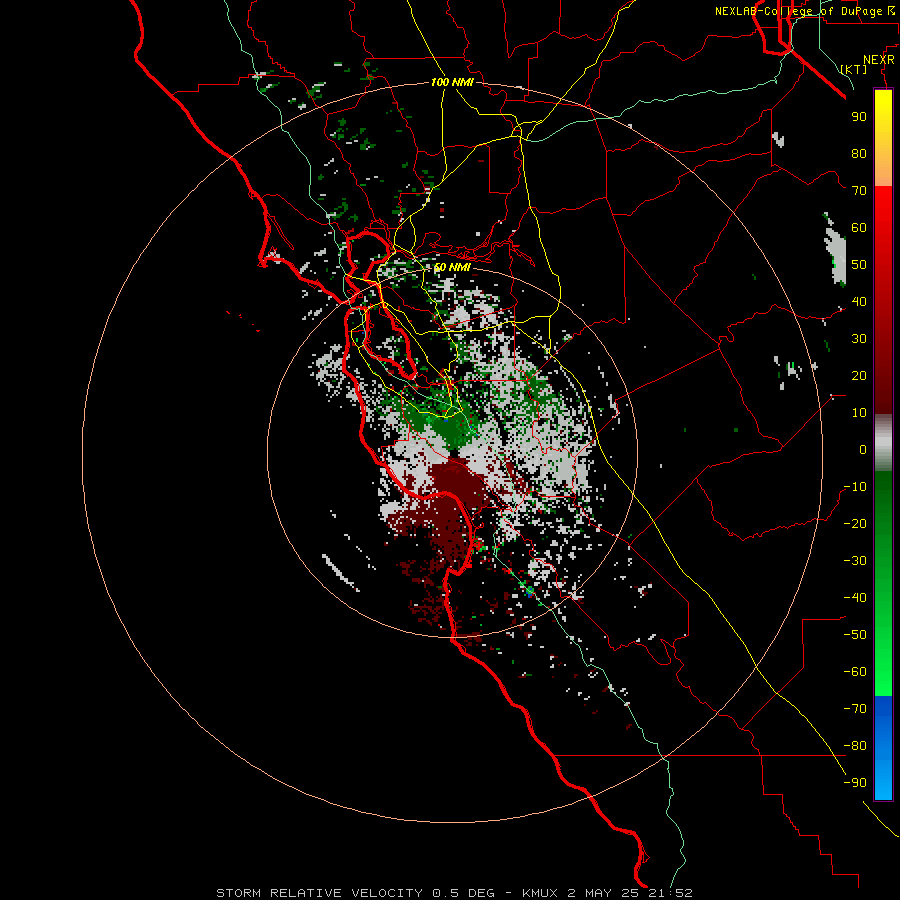Viewport: 900px width, 900px height.
Task: Pick the "-90" label on the velocity scale
Action: tap(855, 783)
